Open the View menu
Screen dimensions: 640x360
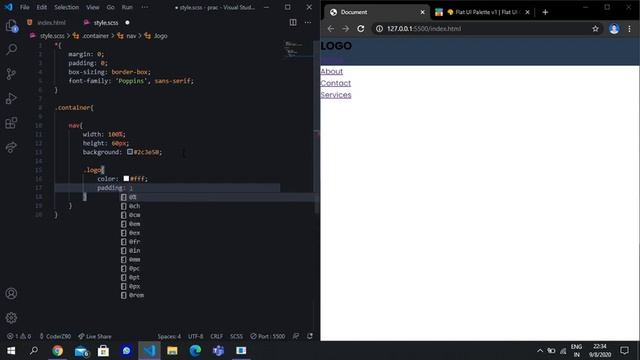click(x=93, y=7)
